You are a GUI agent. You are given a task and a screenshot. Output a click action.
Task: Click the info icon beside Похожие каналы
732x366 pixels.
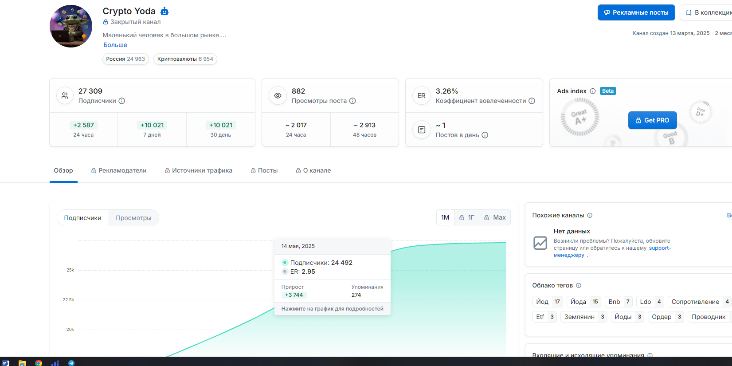590,216
